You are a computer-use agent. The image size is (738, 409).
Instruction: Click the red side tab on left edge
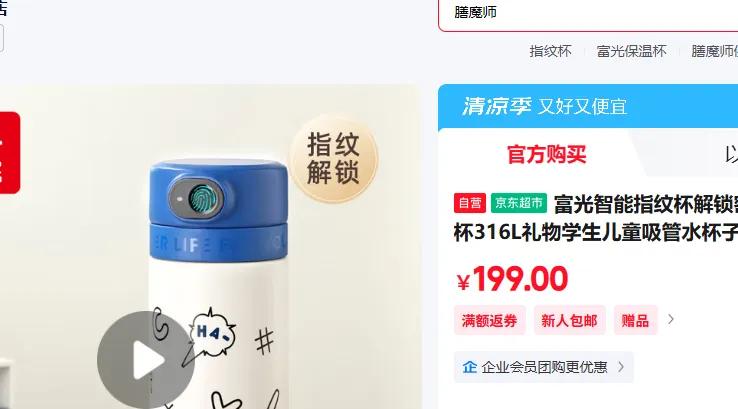pyautogui.click(x=9, y=152)
